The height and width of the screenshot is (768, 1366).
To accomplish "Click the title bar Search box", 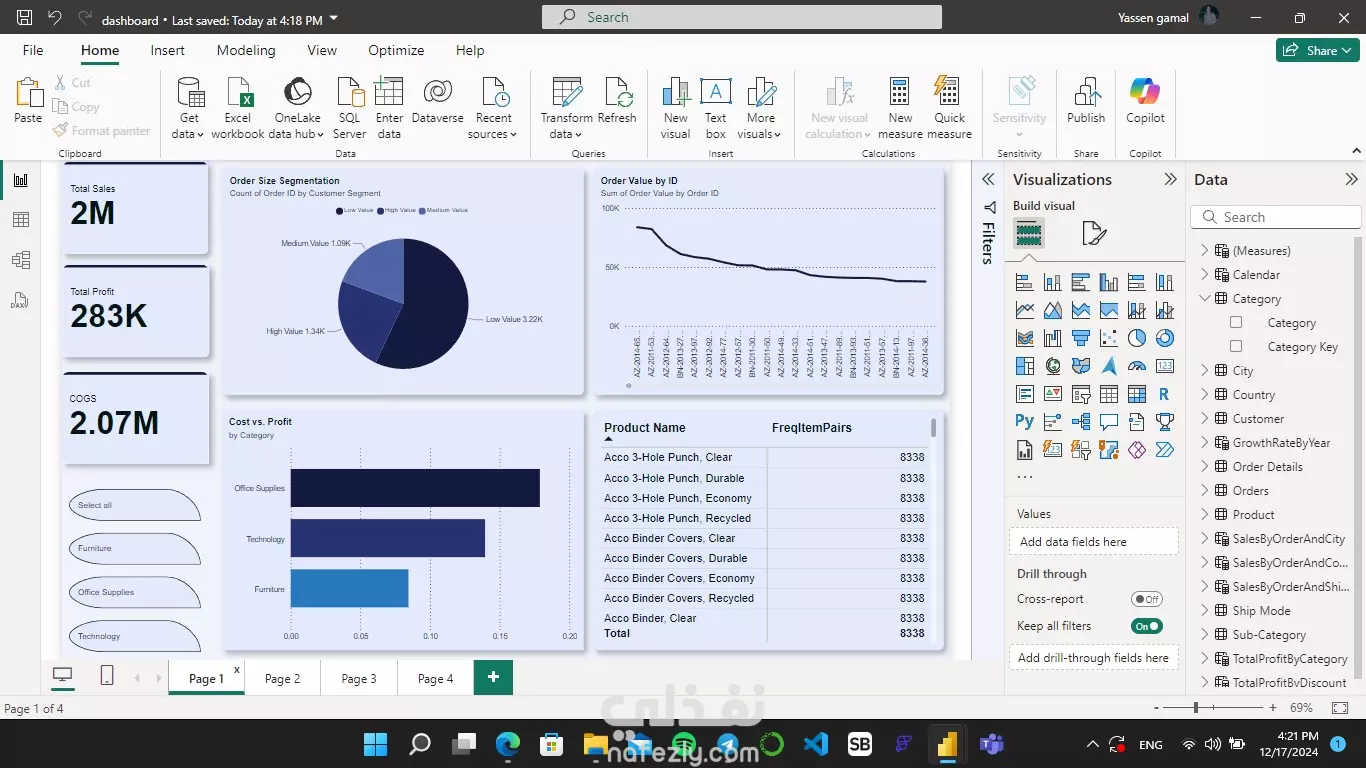I will [742, 17].
